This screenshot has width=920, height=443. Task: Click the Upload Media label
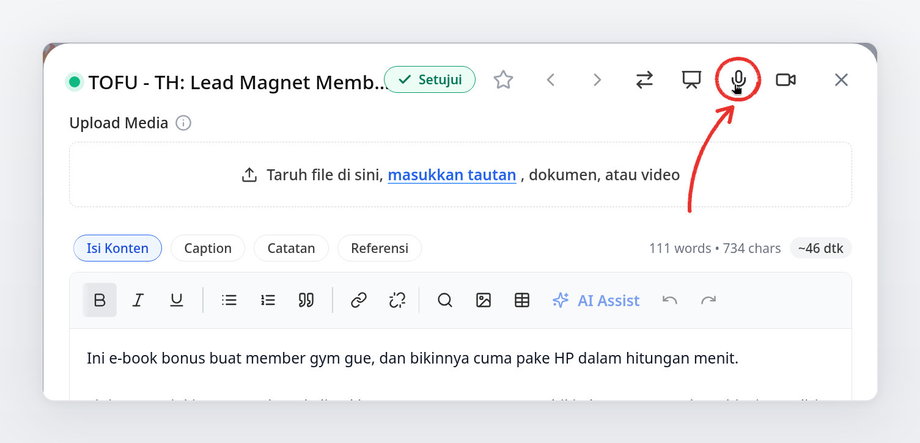click(x=119, y=123)
